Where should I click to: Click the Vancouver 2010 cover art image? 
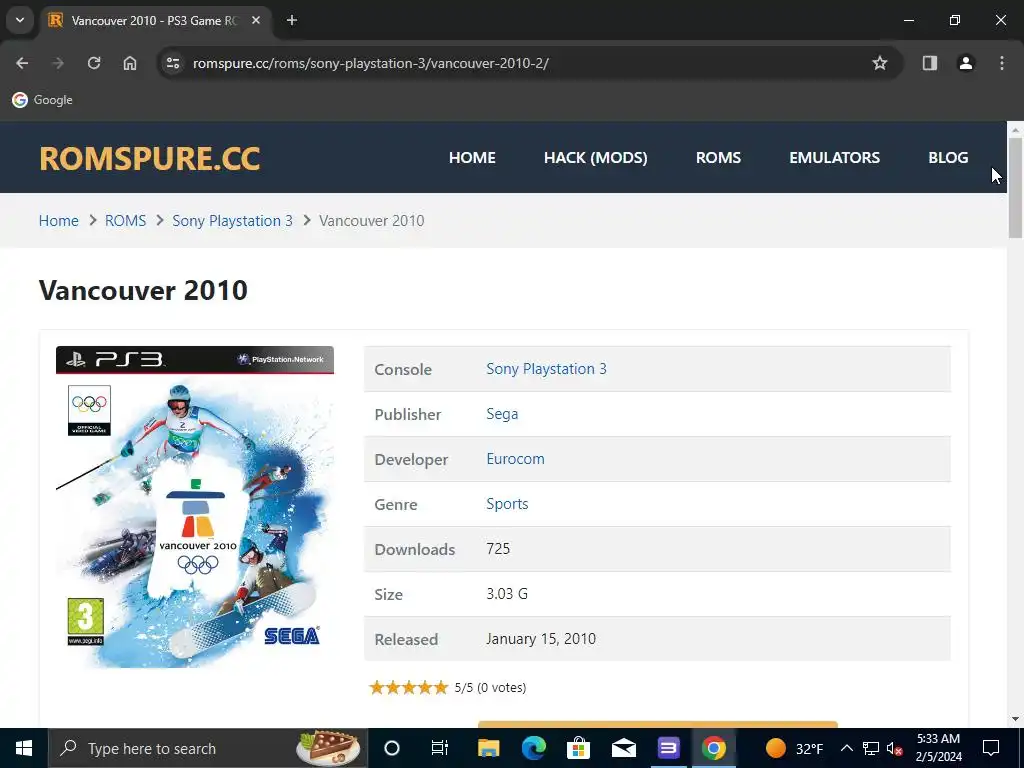click(195, 507)
